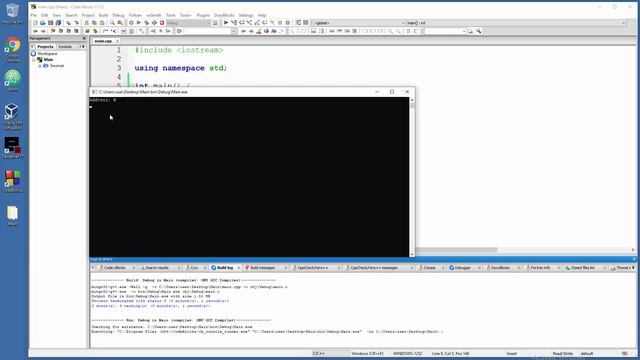Click code line 'using namespace std;'
The height and width of the screenshot is (360, 640).
180,68
